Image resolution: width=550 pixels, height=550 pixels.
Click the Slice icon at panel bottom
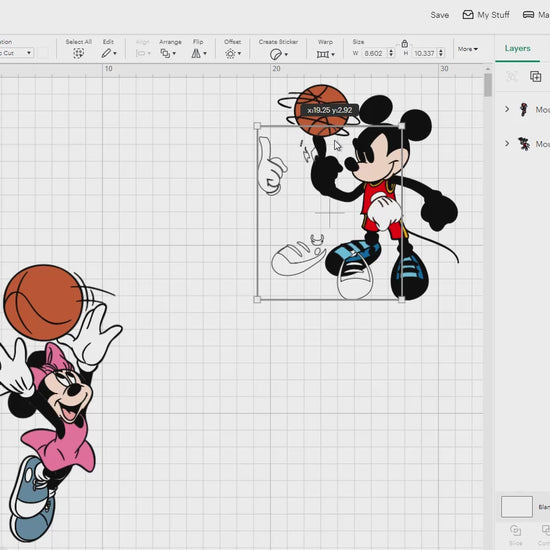[x=515, y=530]
